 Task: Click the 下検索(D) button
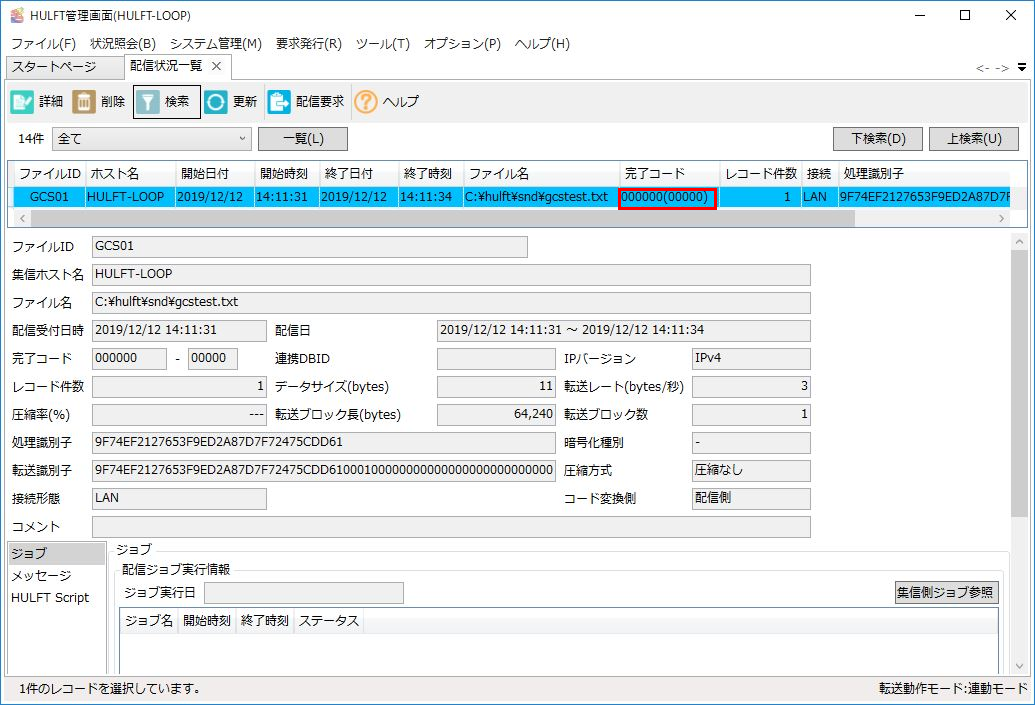pyautogui.click(x=878, y=139)
